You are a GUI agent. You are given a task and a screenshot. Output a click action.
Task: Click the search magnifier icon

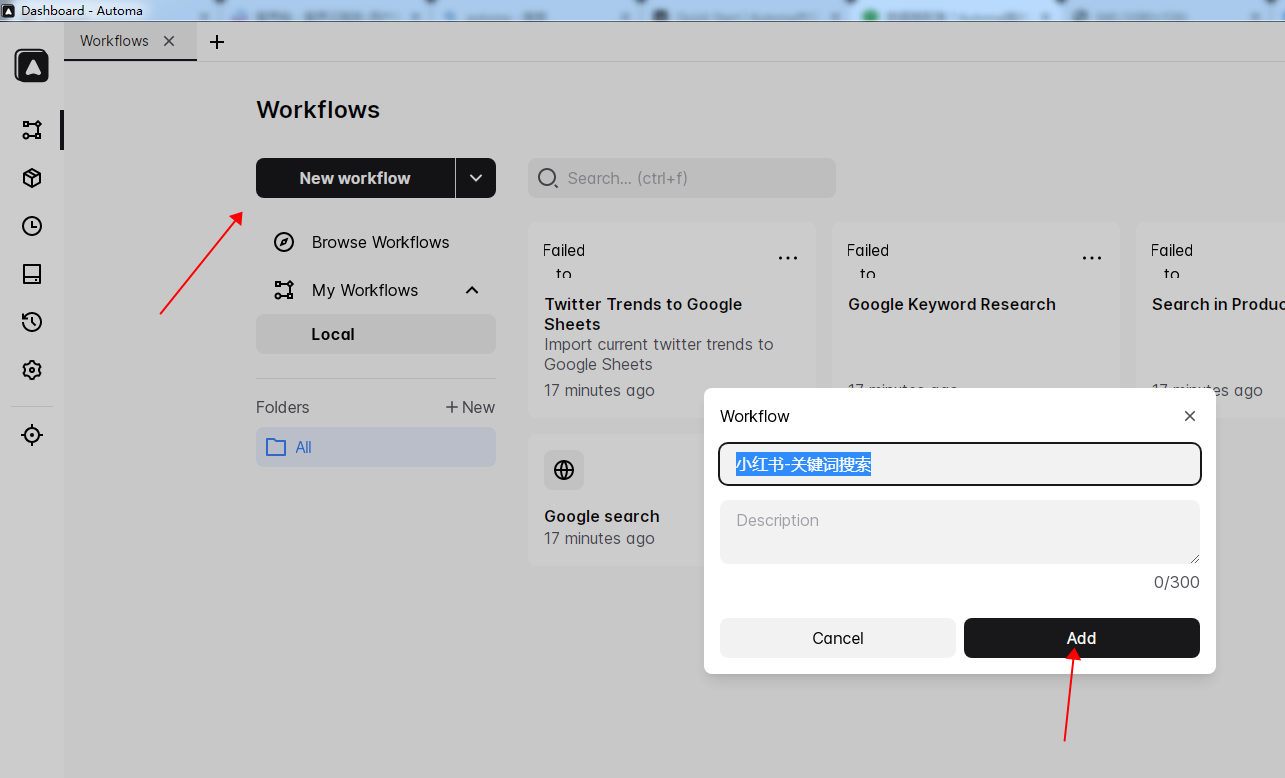coord(548,178)
